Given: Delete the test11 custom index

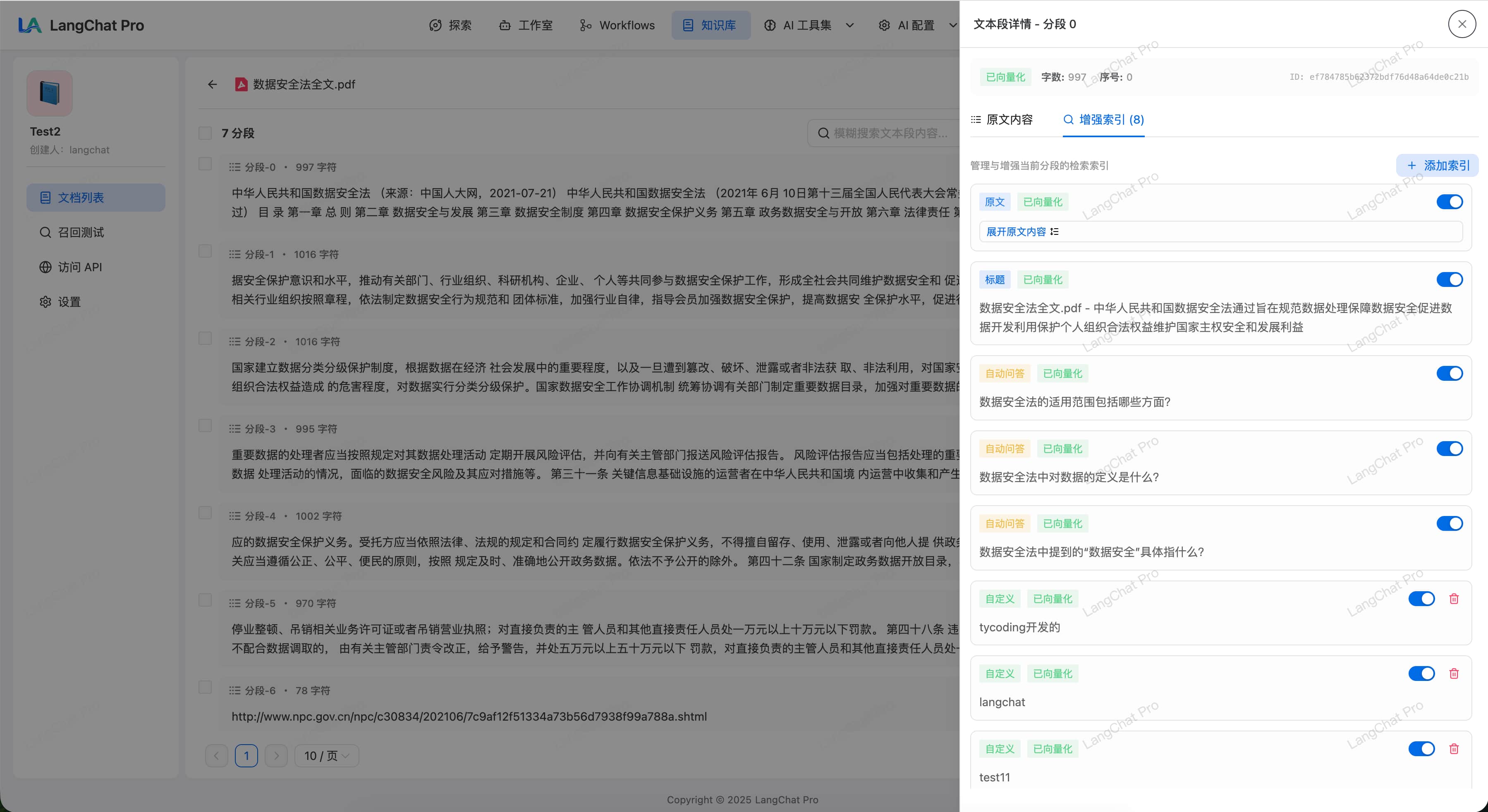Looking at the screenshot, I should point(1454,748).
